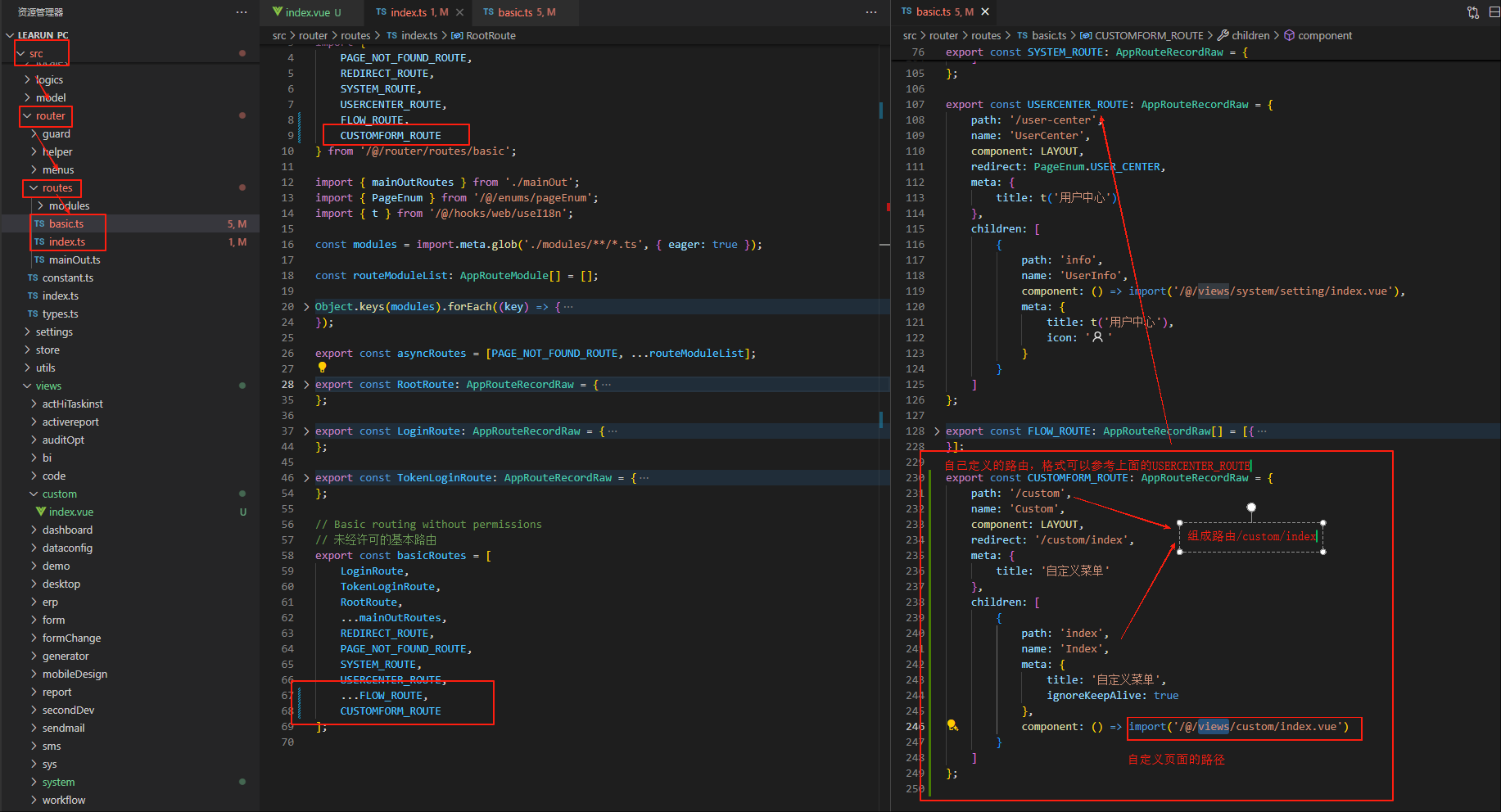The image size is (1501, 812).
Task: Click lightbulb beside line 245 in basic.ts
Action: point(952,725)
